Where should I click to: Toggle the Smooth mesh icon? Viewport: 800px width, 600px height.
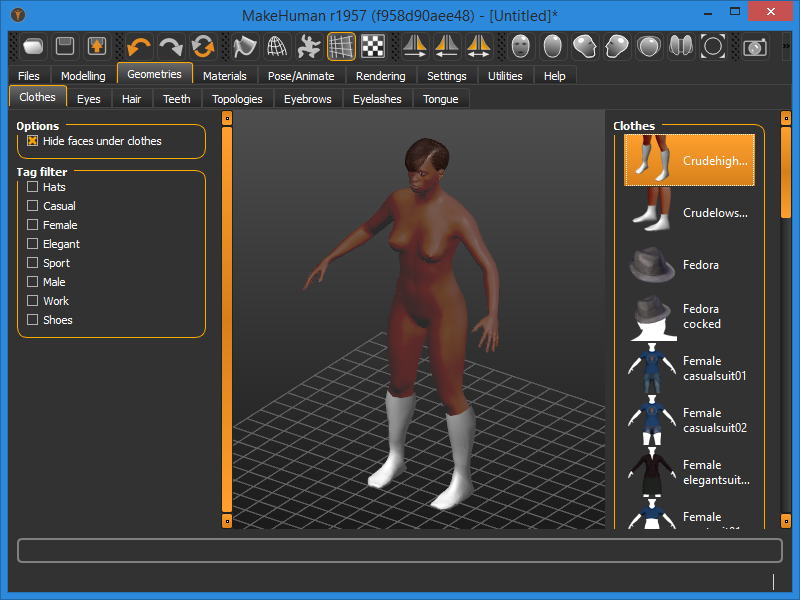pos(244,46)
